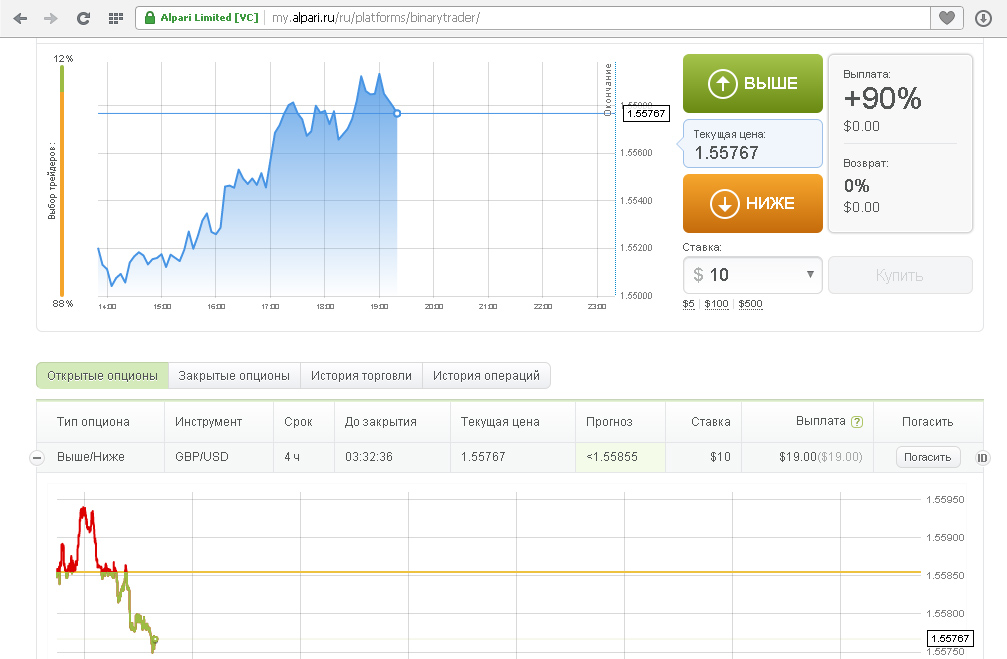Reload the page with refresh icon
Image resolution: width=1007 pixels, height=659 pixels.
click(x=84, y=18)
